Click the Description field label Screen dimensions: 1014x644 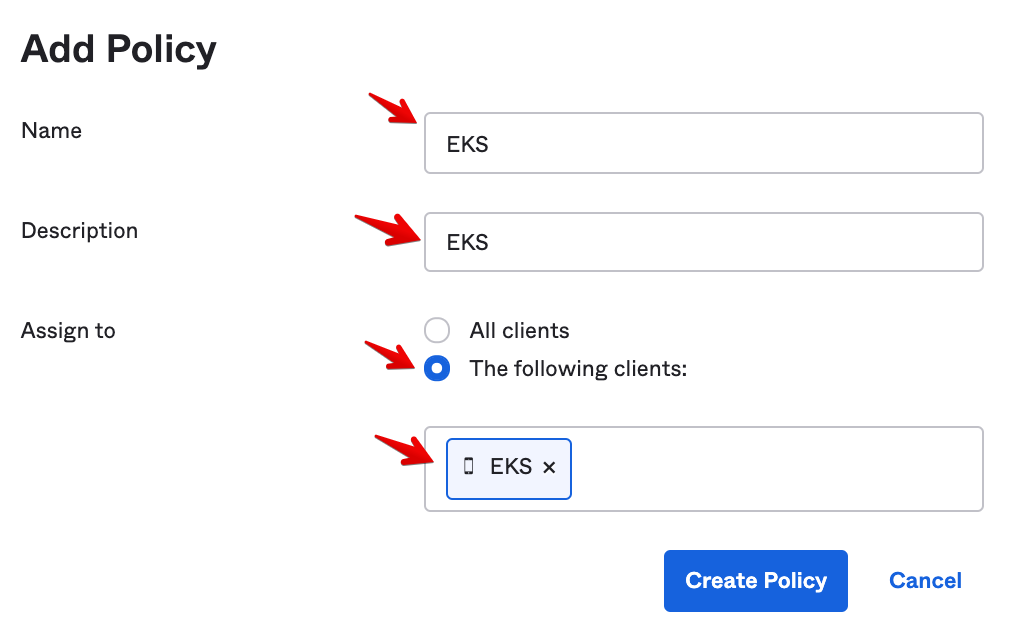(79, 230)
